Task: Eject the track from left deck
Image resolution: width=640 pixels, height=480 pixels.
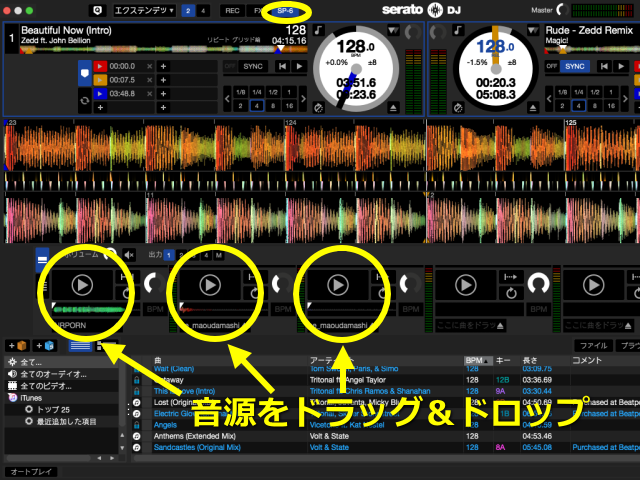Action: [x=393, y=106]
